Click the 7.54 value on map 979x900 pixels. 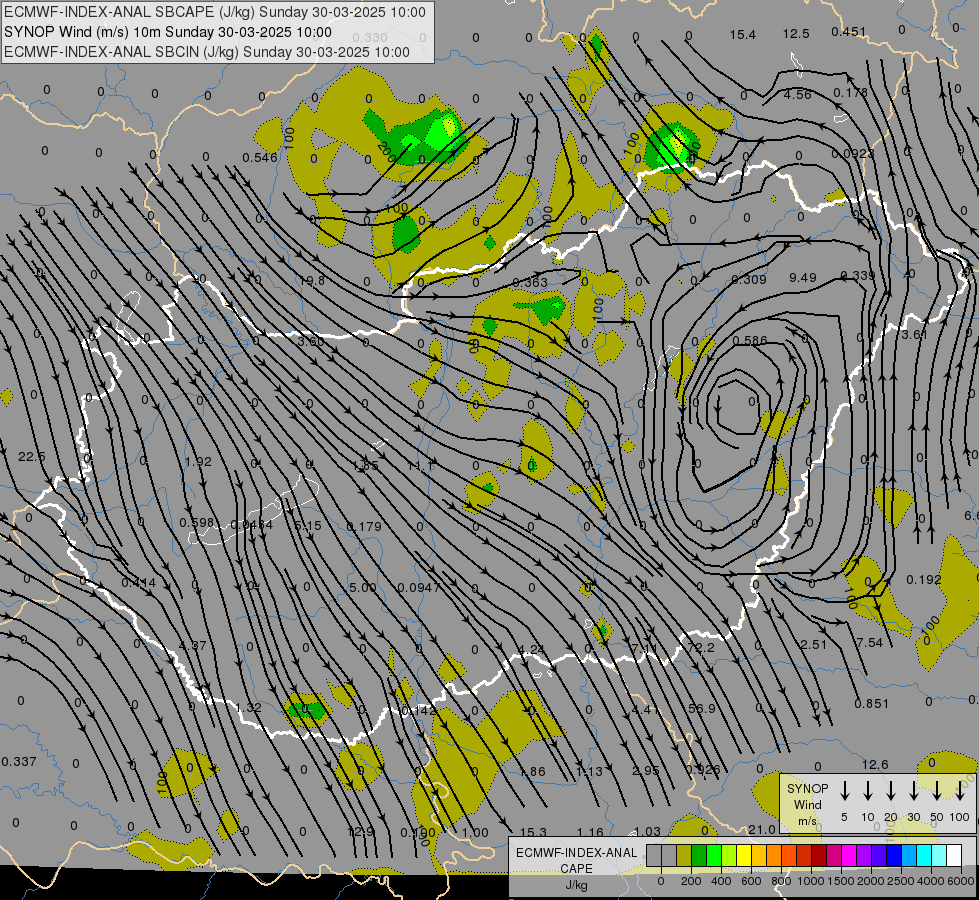pos(869,643)
